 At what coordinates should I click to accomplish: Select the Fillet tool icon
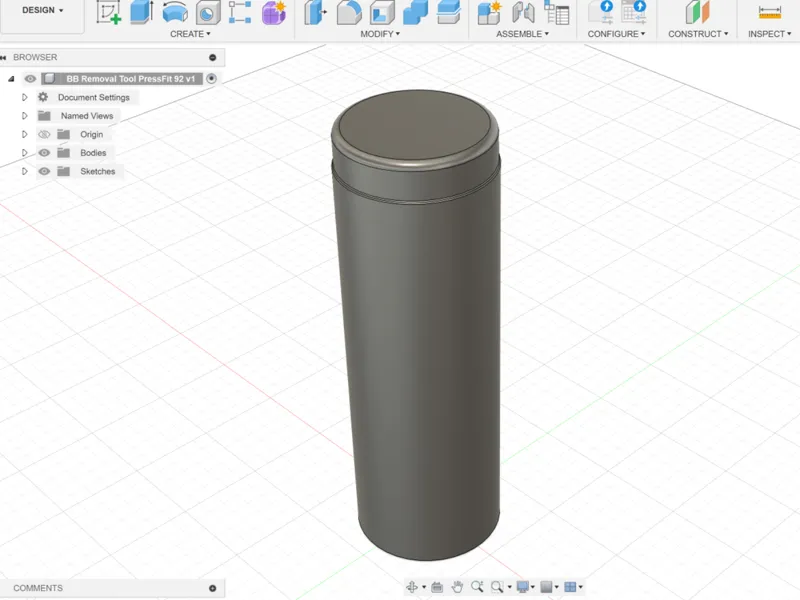[x=349, y=12]
